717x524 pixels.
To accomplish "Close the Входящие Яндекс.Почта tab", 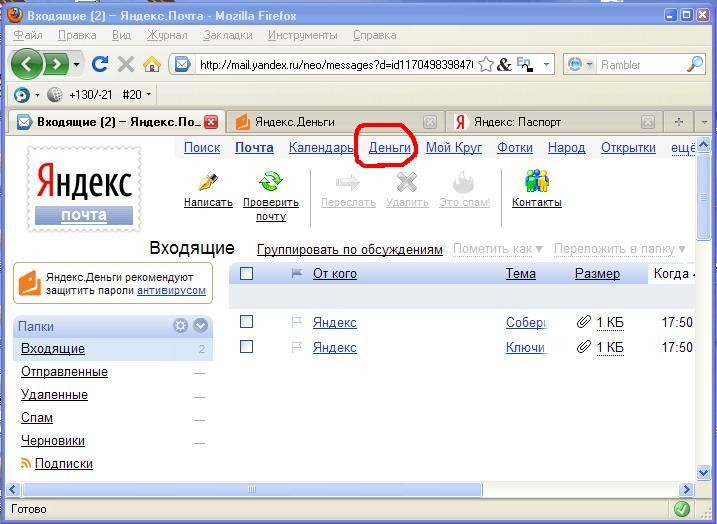I will [x=210, y=122].
